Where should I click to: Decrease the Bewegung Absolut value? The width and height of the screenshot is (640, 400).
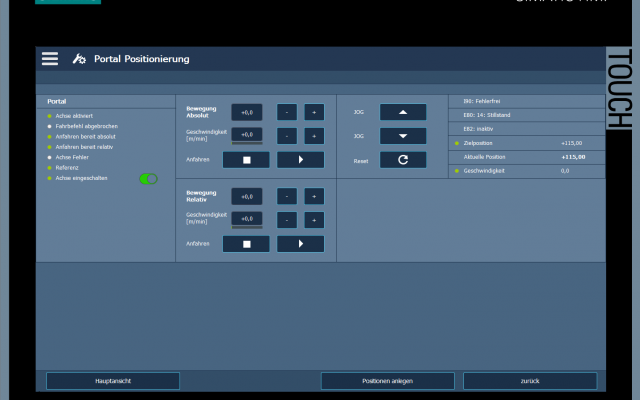[x=287, y=112]
